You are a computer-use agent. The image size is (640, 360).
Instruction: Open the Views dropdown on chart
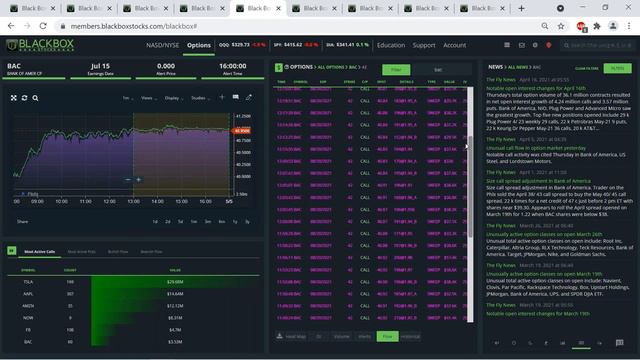pyautogui.click(x=149, y=98)
